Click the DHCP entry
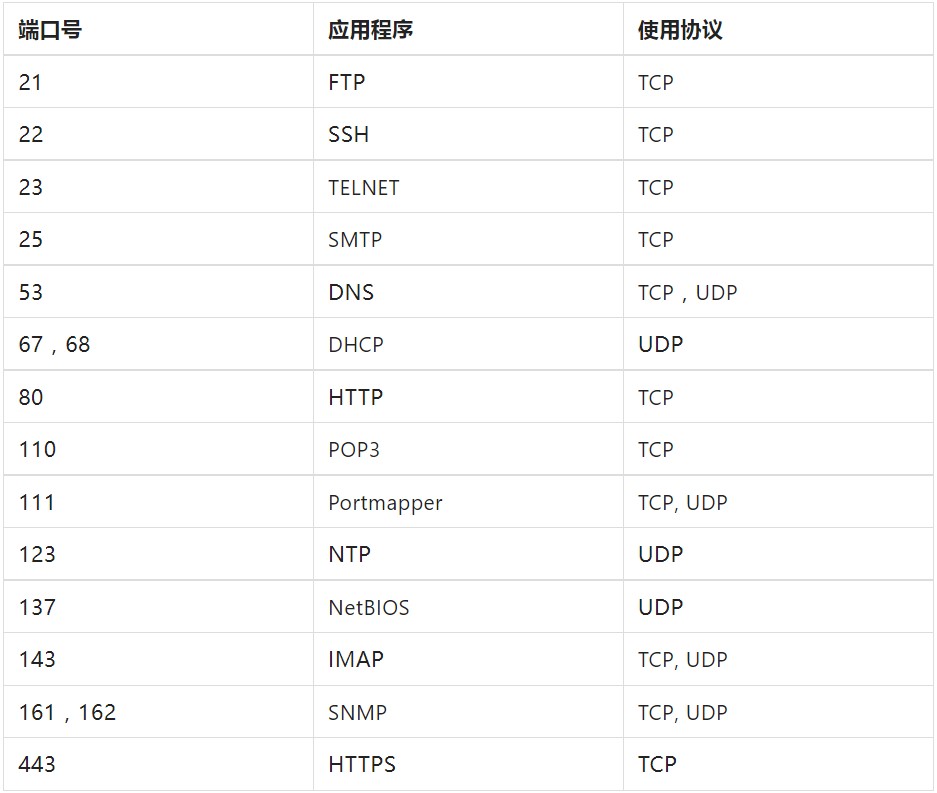This screenshot has width=937, height=793. [356, 345]
